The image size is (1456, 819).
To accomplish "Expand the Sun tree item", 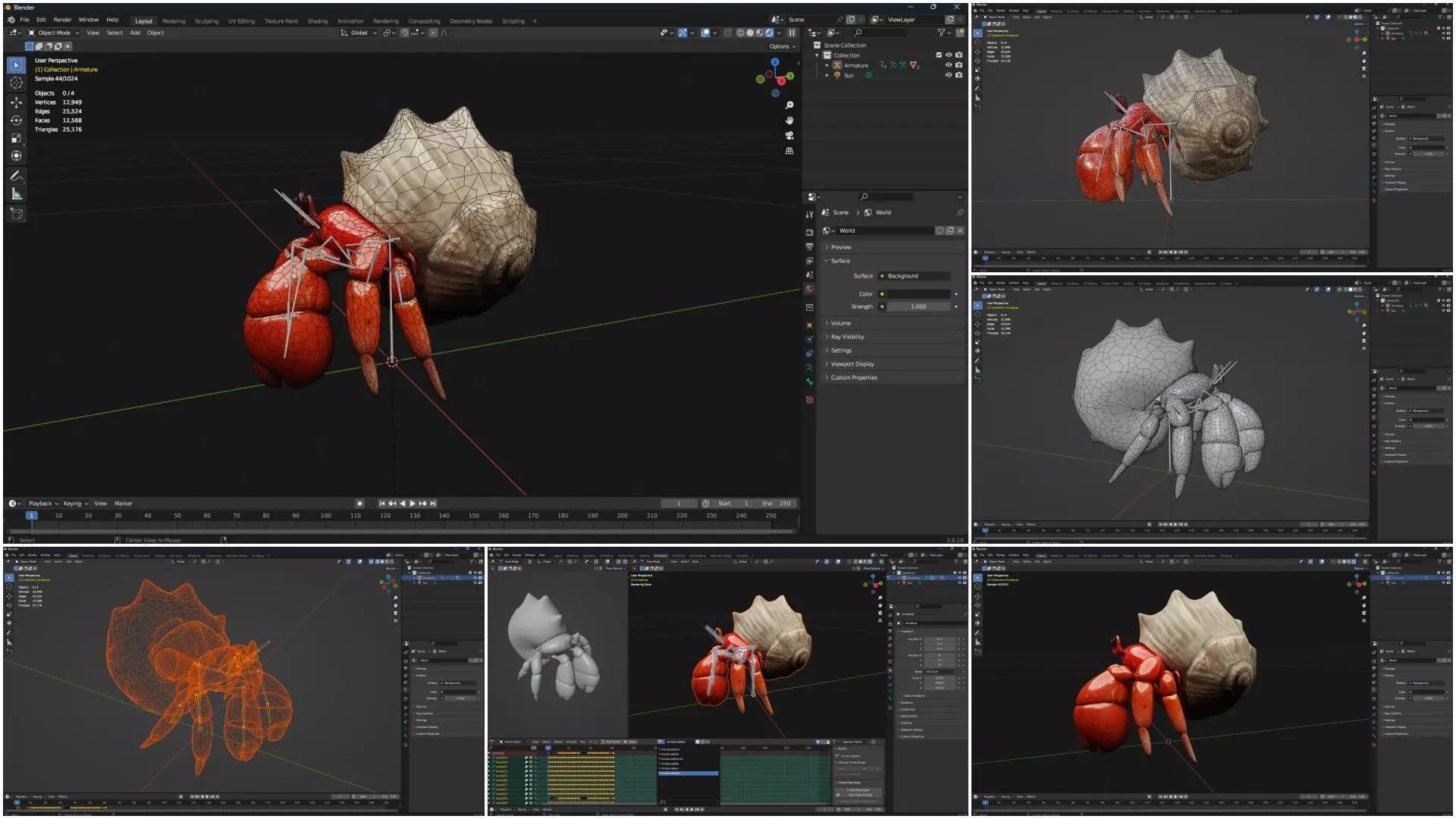I will coord(827,75).
